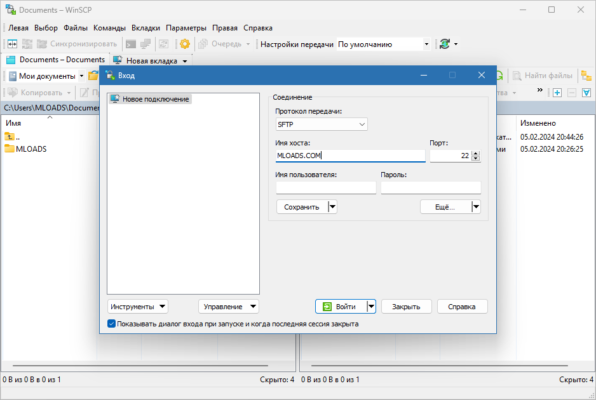Click the Изменено column header
596x400 pixels.
tap(538, 123)
